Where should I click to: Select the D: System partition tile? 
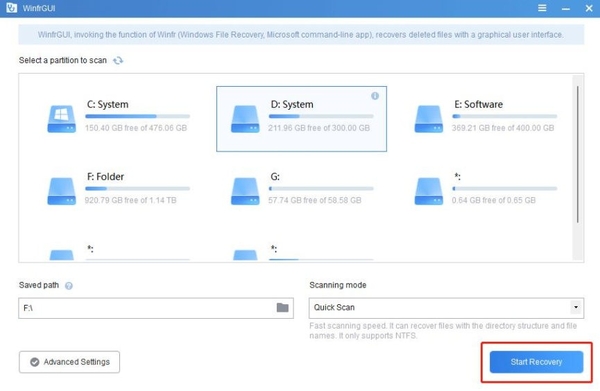click(x=301, y=119)
